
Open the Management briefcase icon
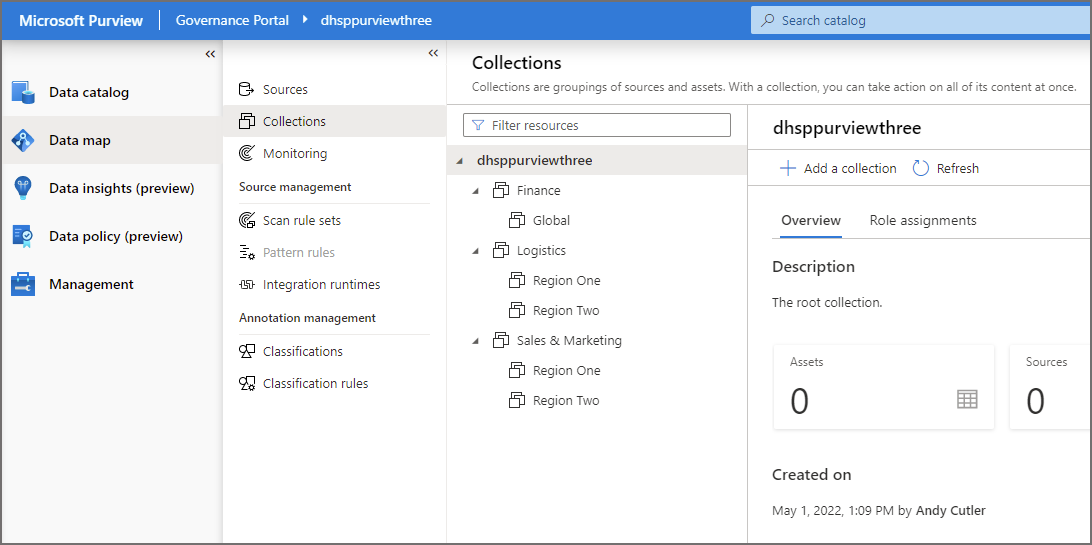[x=23, y=284]
